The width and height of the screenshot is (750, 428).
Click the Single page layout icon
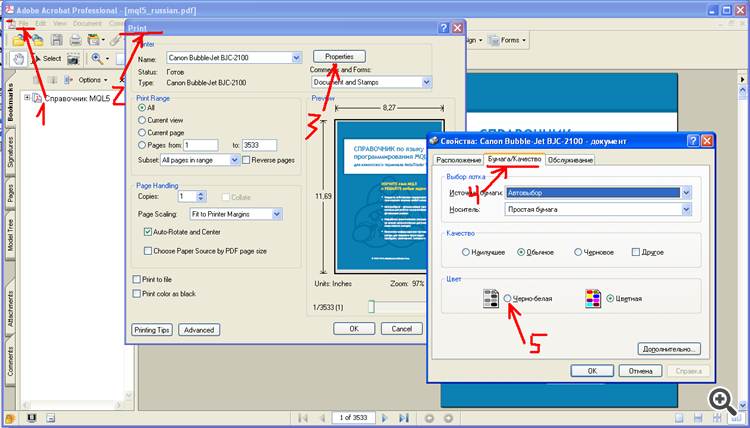pos(679,418)
